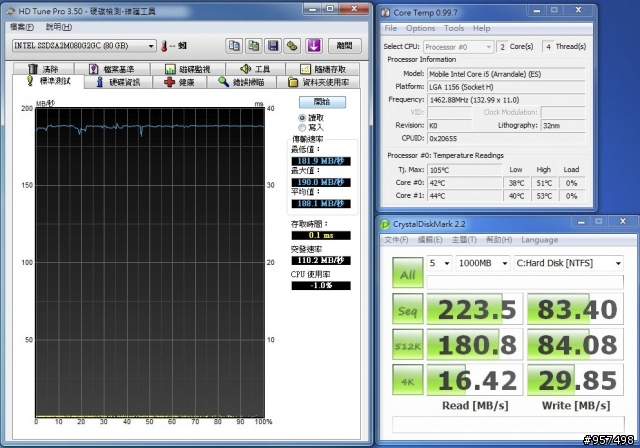Open the Disk Monitor tab with the bar chart icon
640x448 pixels.
(x=189, y=69)
